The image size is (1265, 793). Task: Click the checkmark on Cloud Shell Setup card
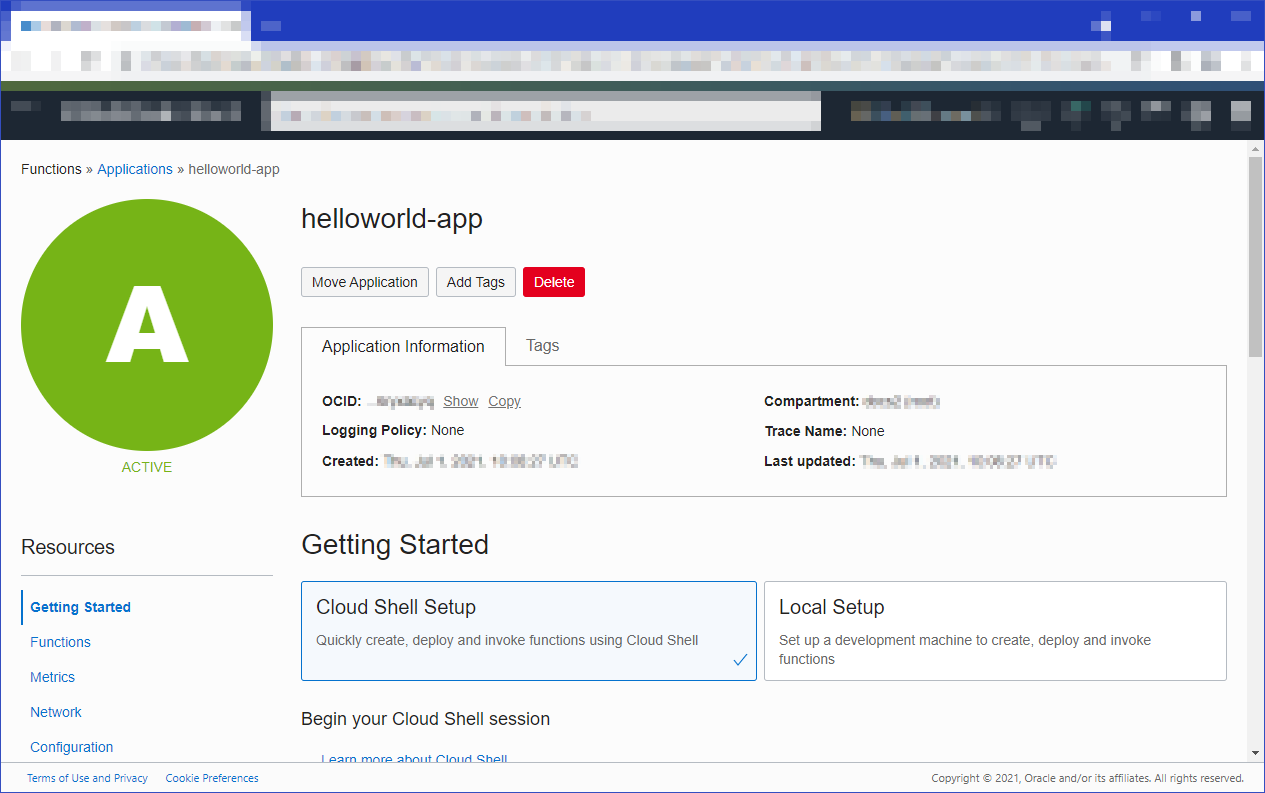click(x=739, y=659)
